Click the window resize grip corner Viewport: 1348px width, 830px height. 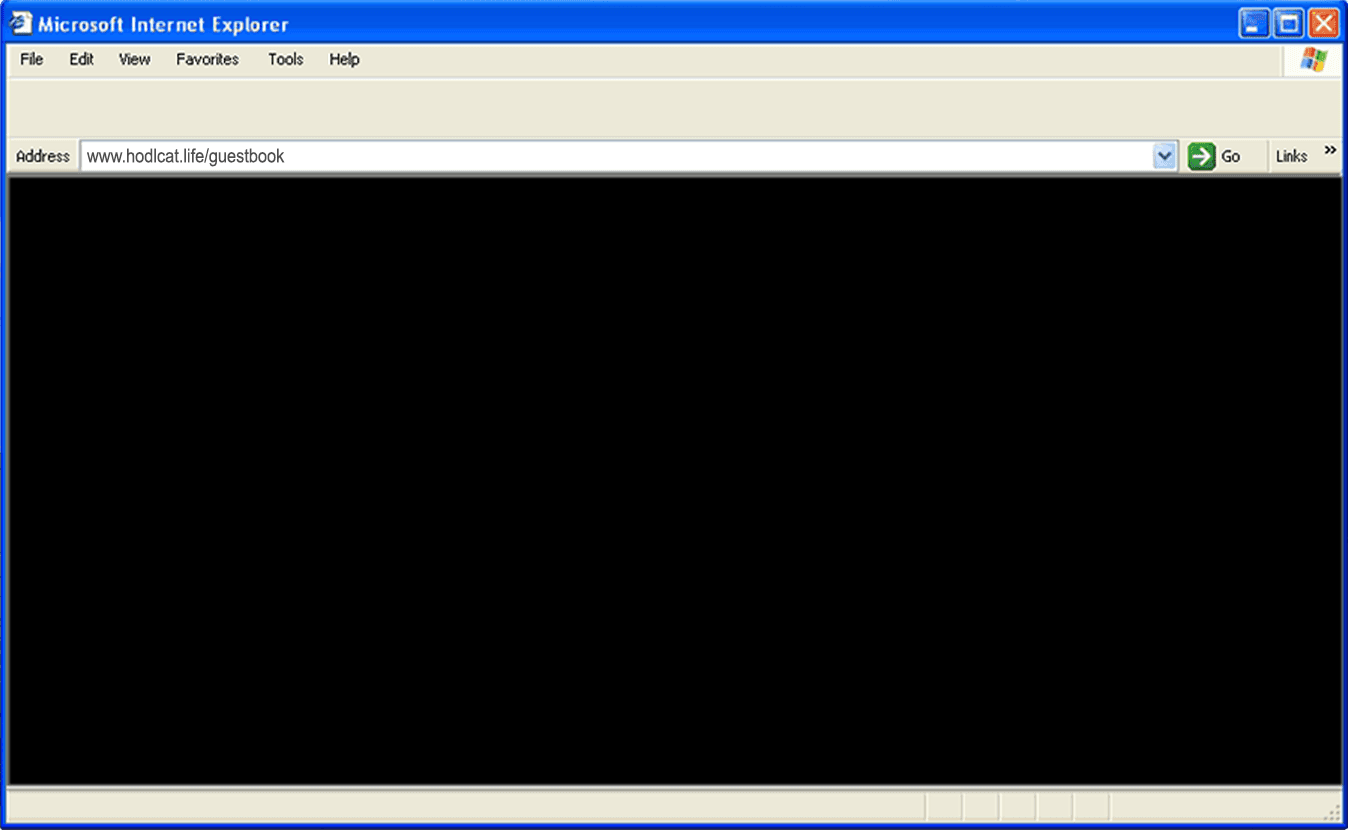click(x=1332, y=811)
